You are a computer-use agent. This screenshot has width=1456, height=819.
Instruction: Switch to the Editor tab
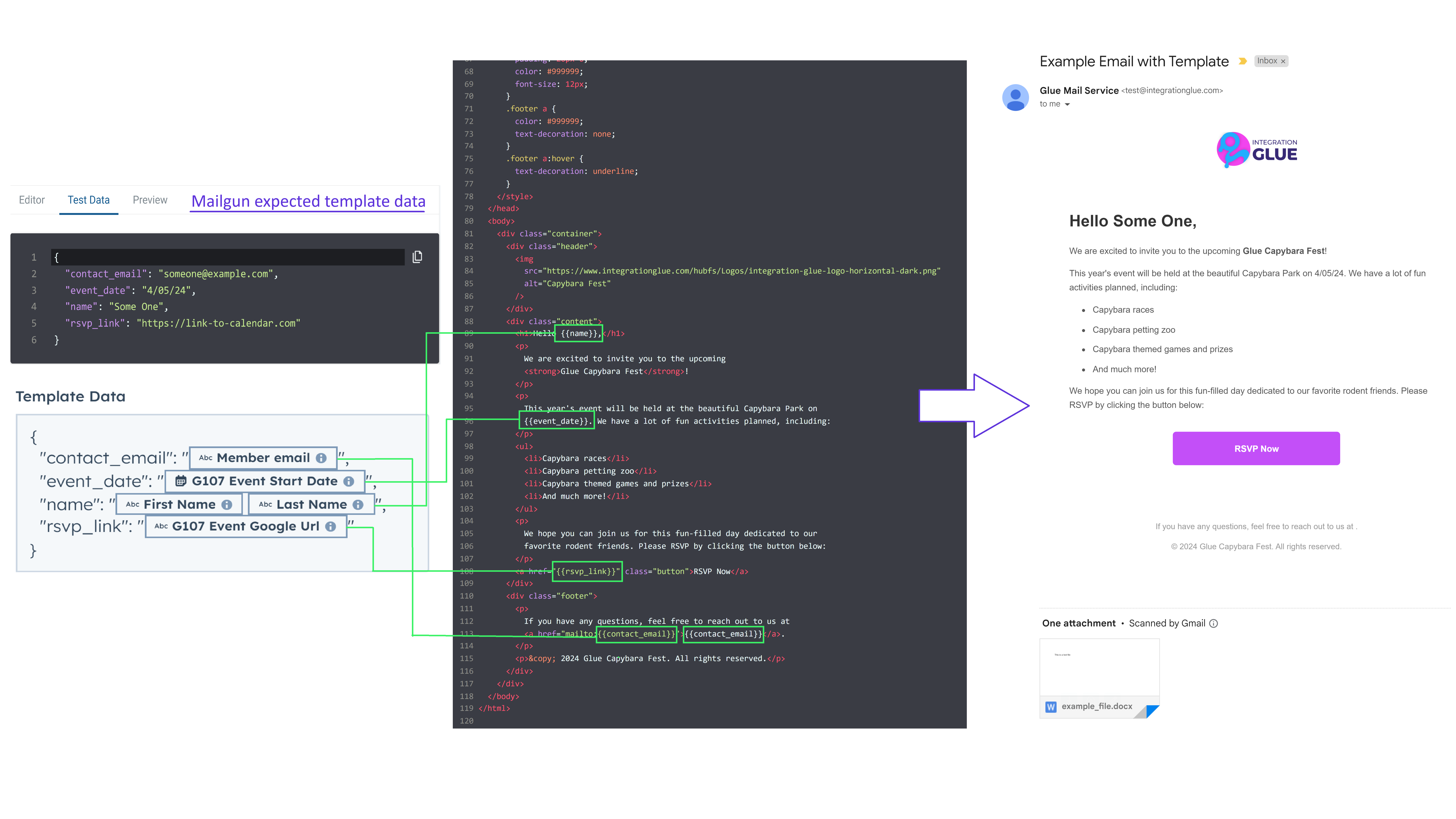[32, 200]
